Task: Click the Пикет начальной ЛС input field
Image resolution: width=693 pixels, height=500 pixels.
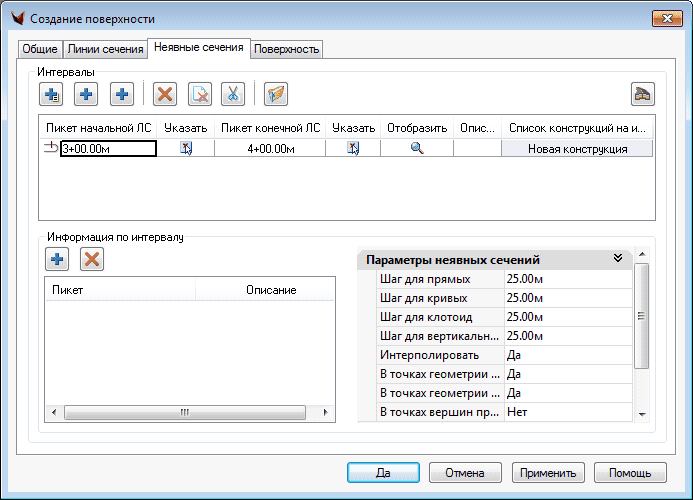Action: (x=108, y=149)
